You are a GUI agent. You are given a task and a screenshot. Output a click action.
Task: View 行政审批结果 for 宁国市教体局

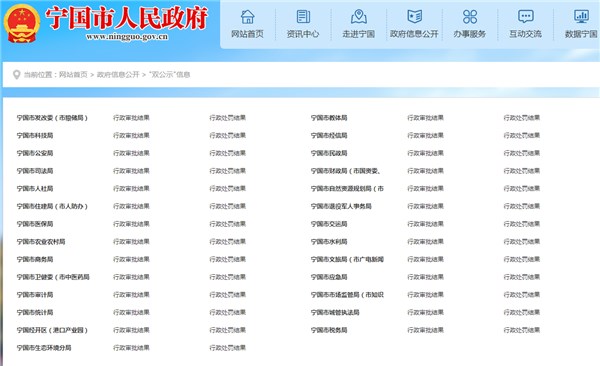426,118
